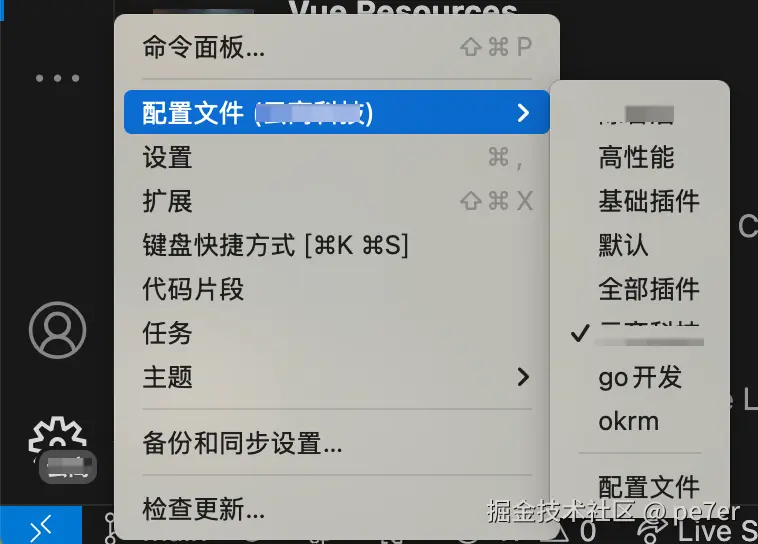Expand the 主题 submenu arrow
Viewport: 758px width, 544px height.
(x=523, y=377)
